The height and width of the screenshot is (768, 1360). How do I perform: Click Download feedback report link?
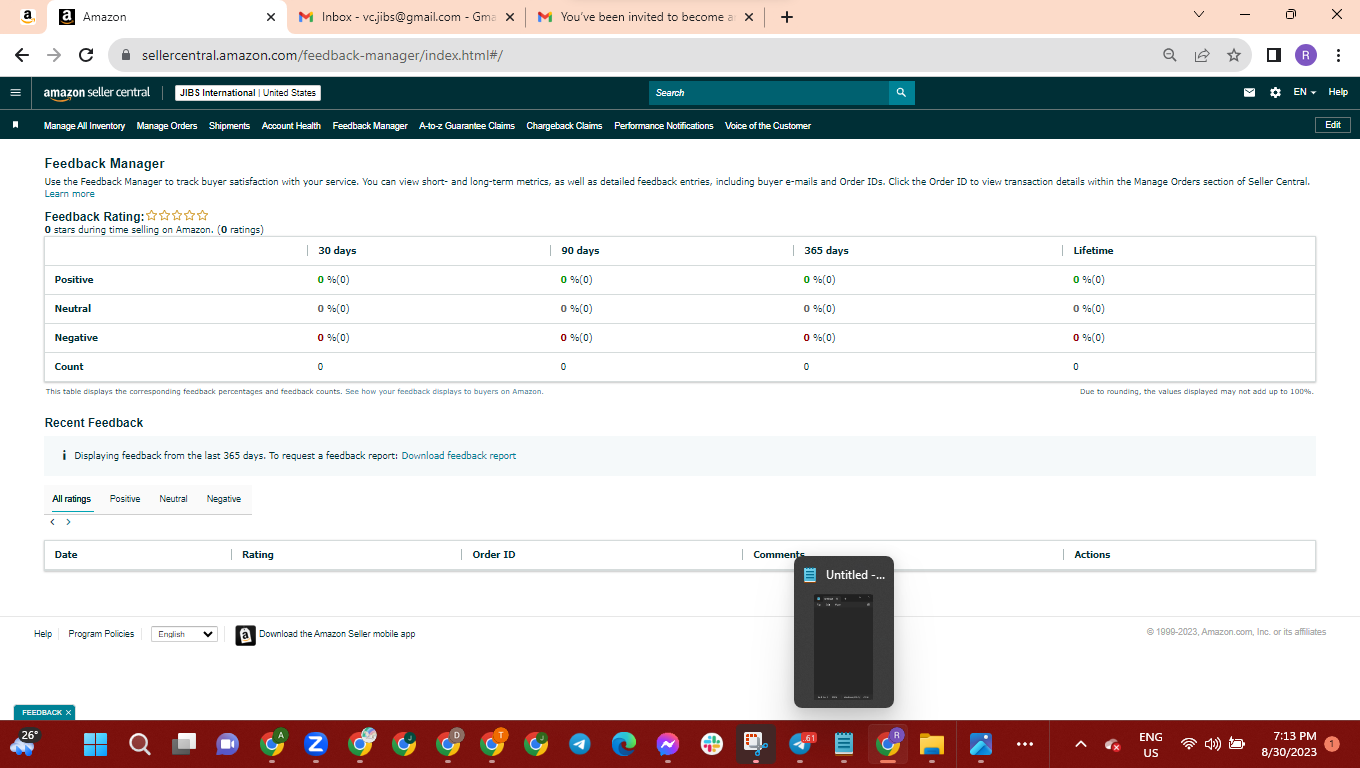(x=459, y=456)
